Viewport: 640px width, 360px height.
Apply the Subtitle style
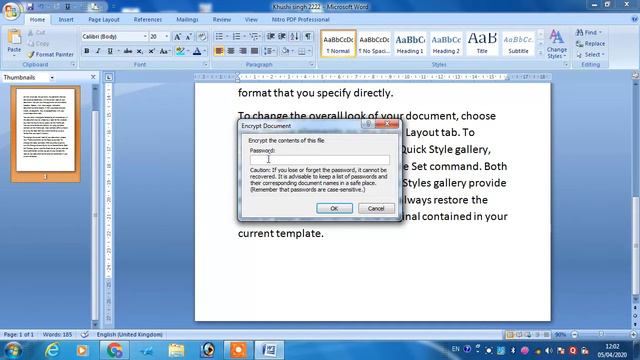[518, 44]
